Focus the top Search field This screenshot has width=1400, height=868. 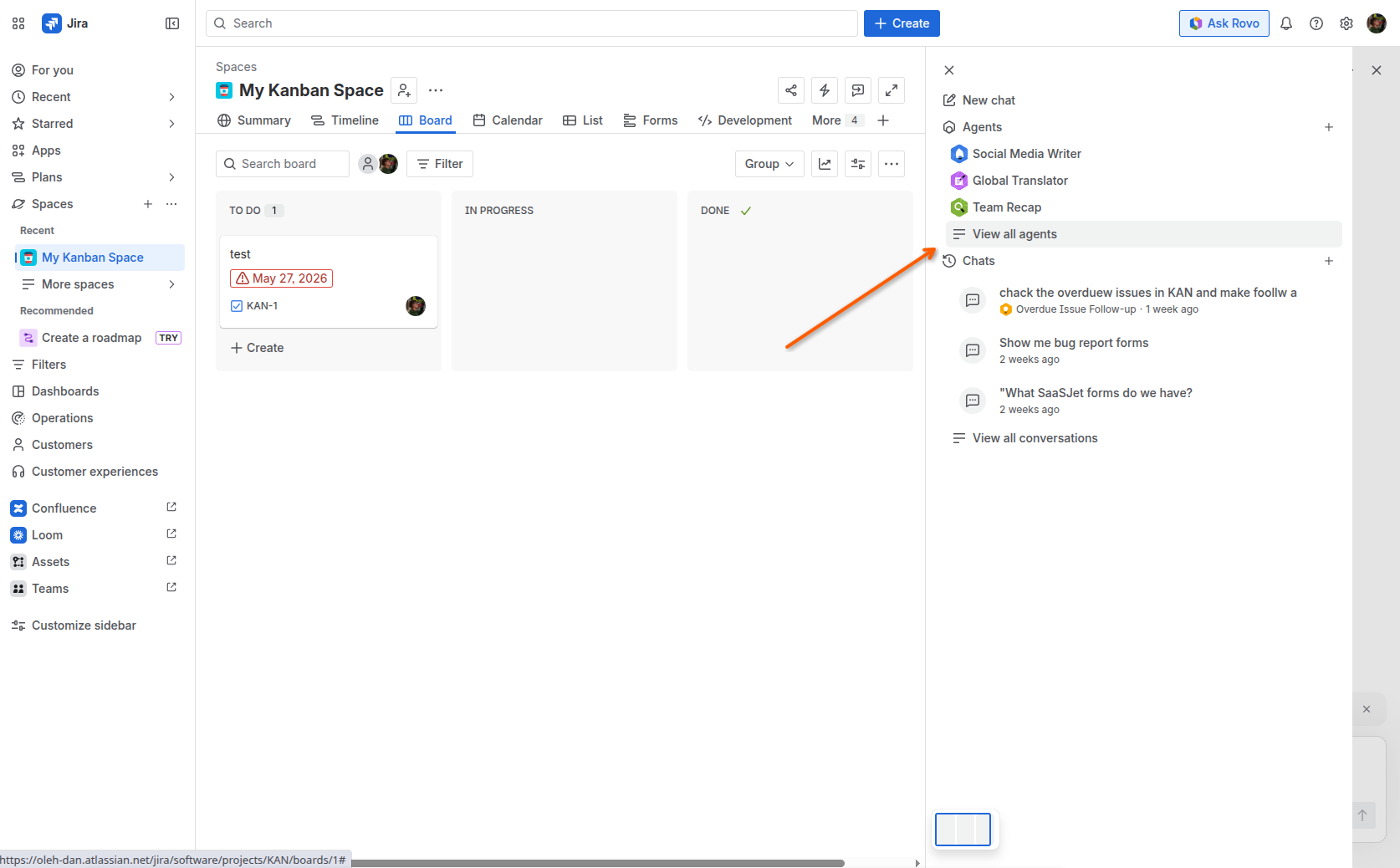click(x=532, y=23)
